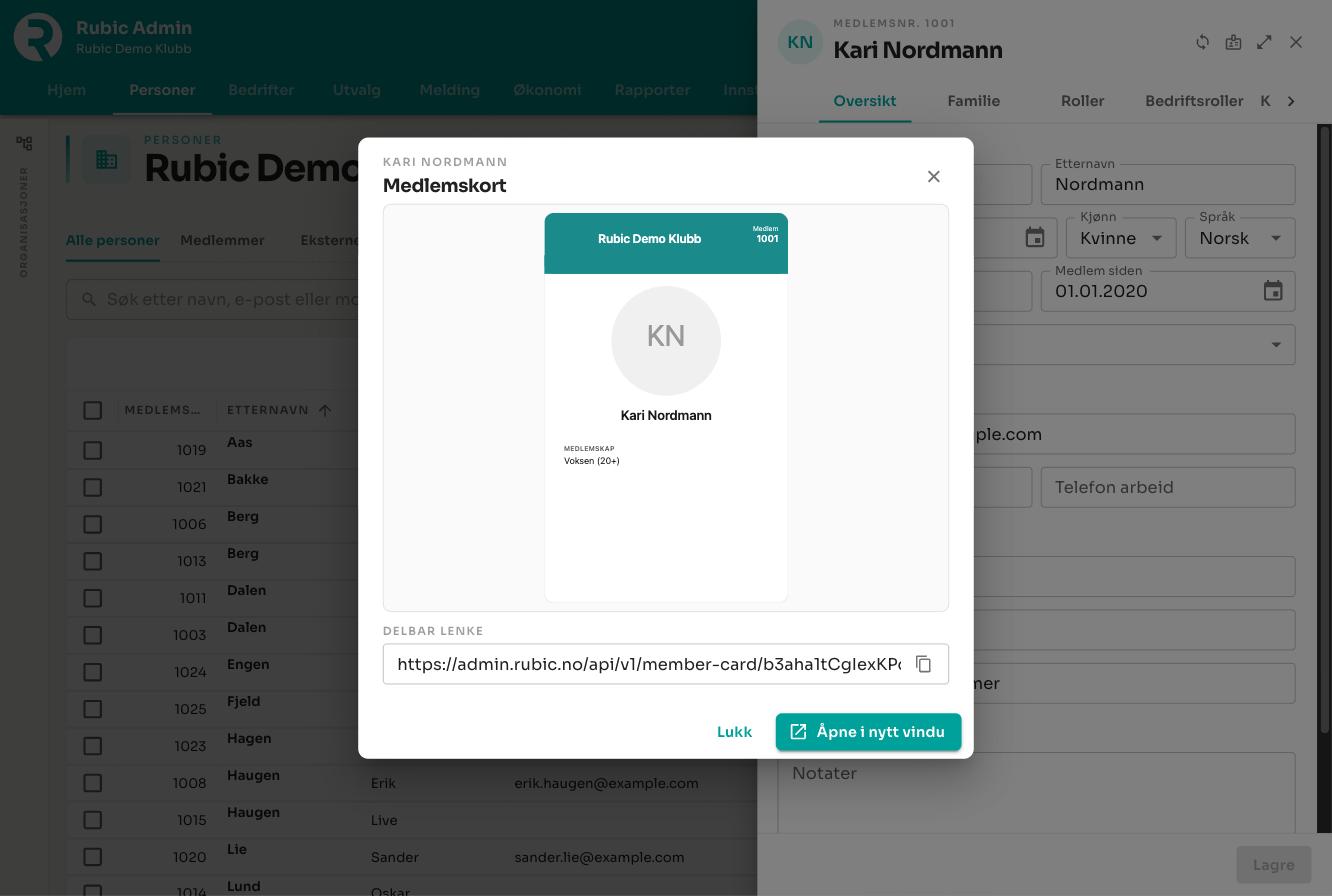Click the Etternavn input field
Image resolution: width=1332 pixels, height=896 pixels.
[x=1168, y=184]
